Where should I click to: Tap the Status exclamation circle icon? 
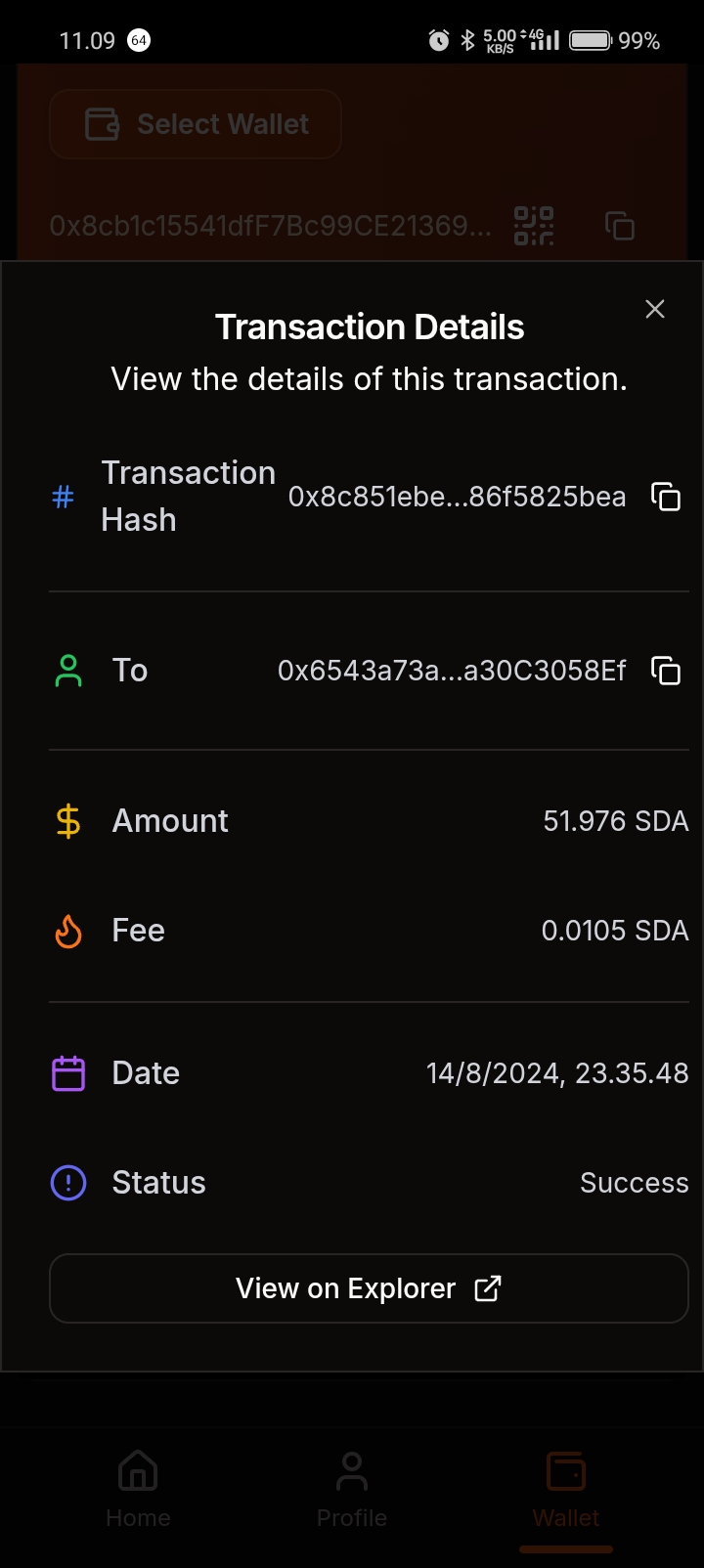click(x=68, y=1183)
